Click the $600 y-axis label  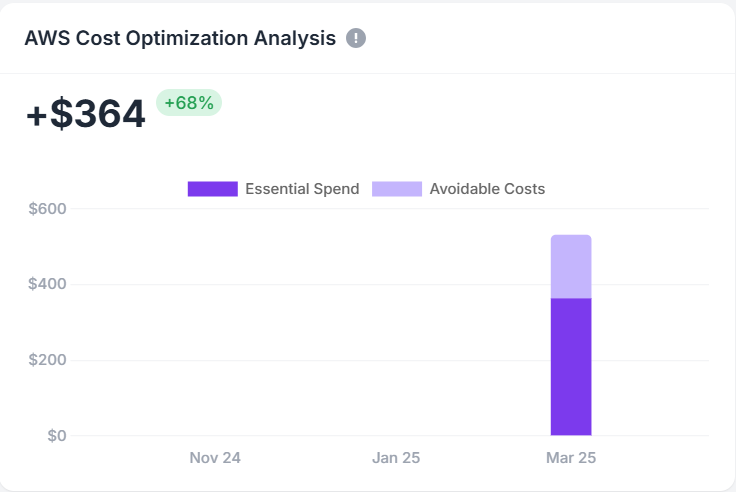[x=47, y=209]
